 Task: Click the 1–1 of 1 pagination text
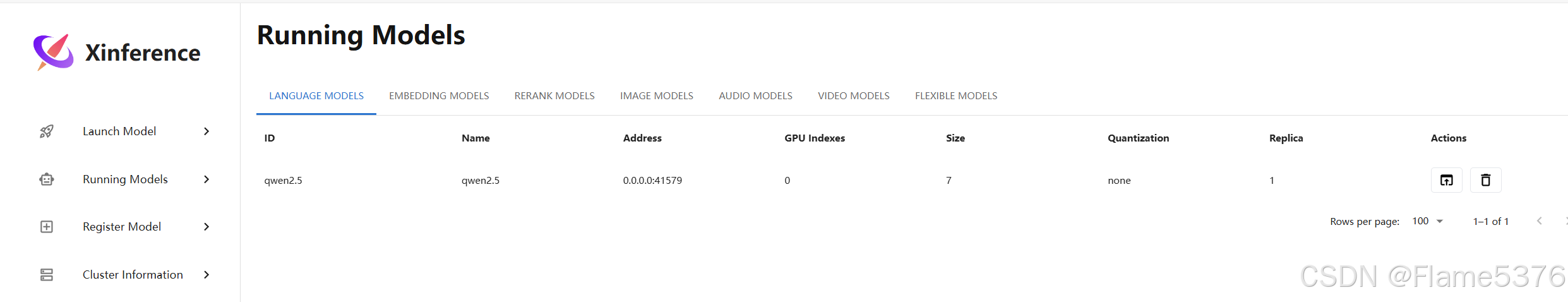click(1491, 222)
